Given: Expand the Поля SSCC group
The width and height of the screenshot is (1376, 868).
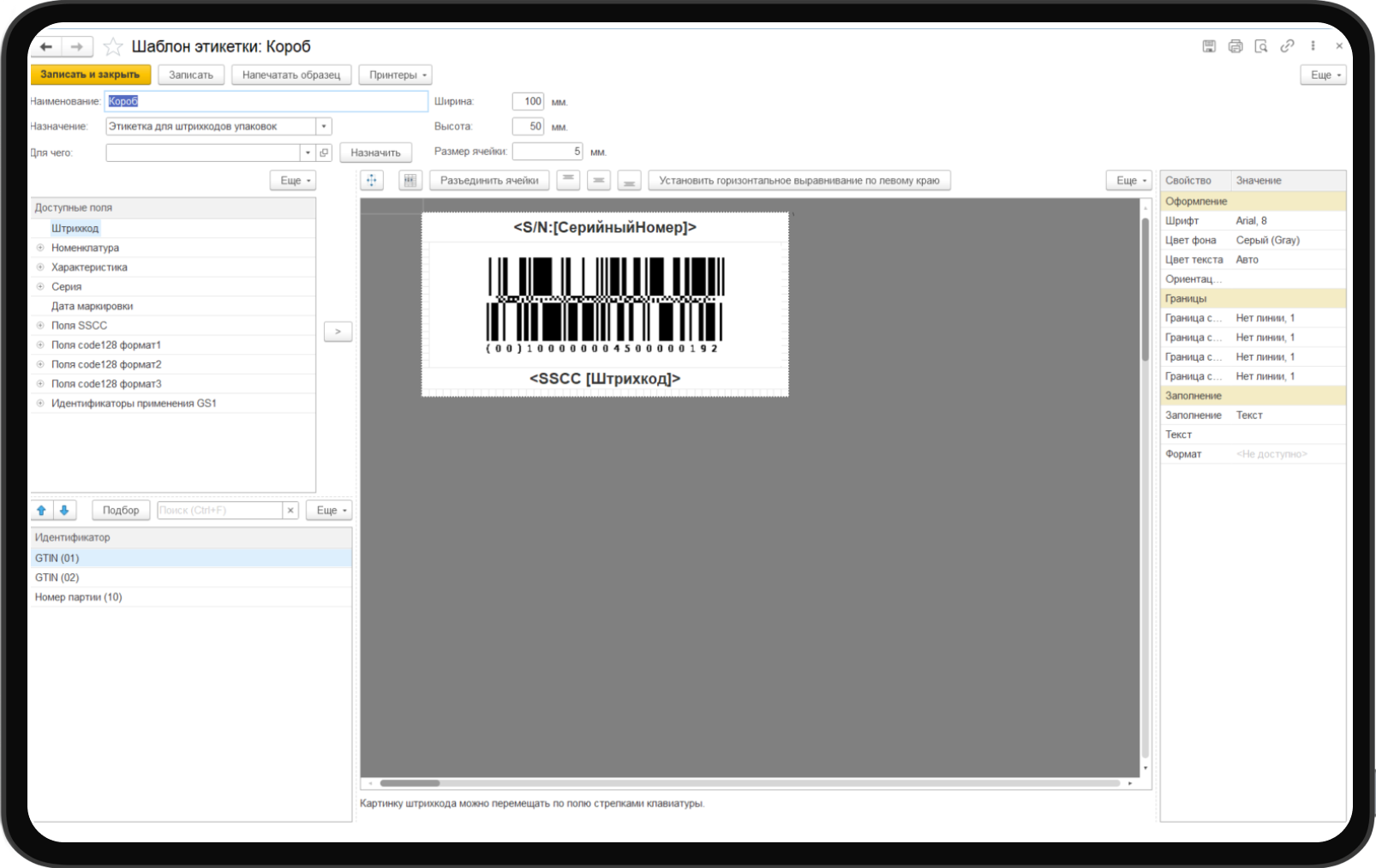Looking at the screenshot, I should (40, 326).
